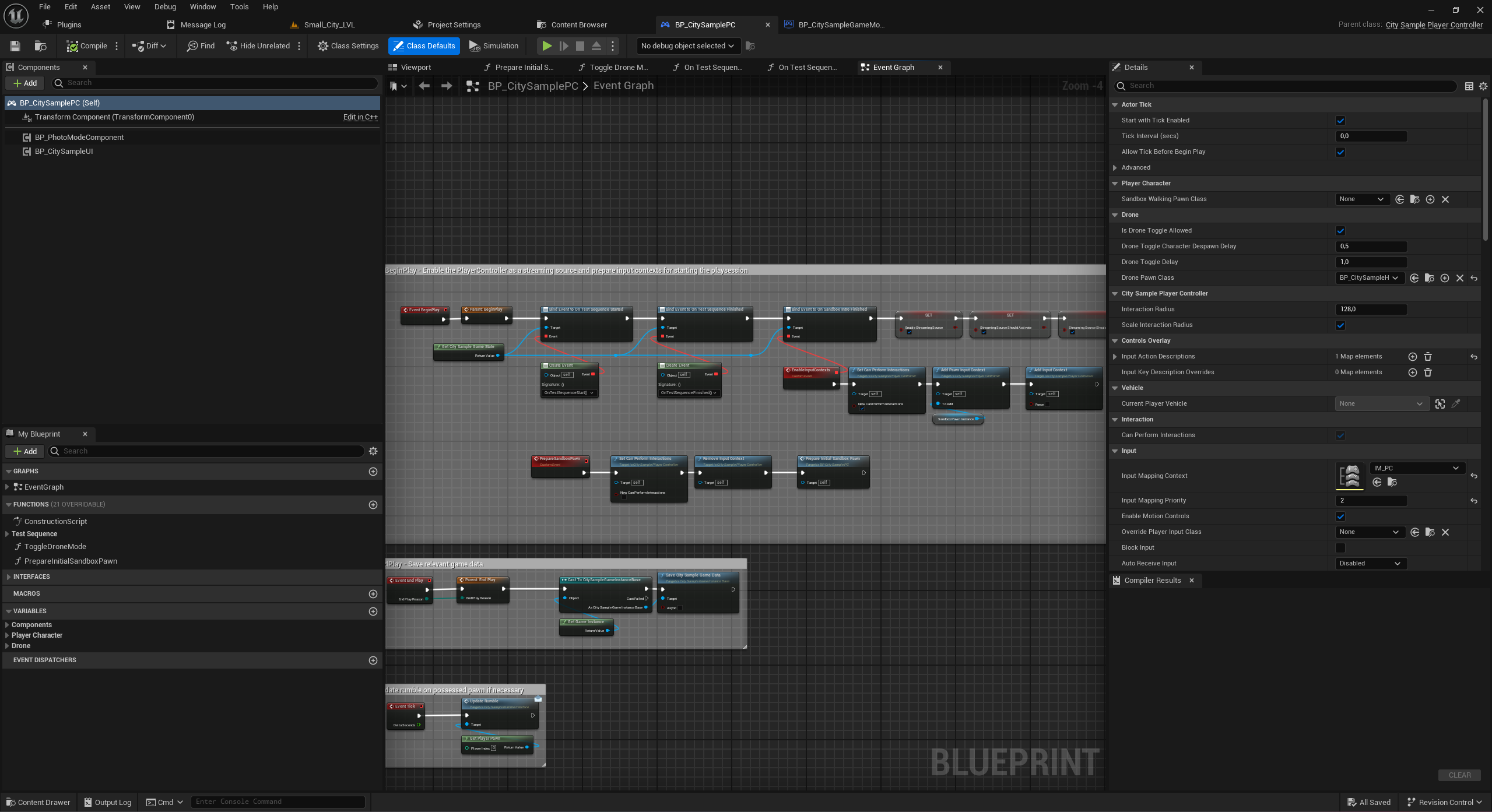Open the Find tool
The image size is (1492, 812).
click(x=201, y=46)
